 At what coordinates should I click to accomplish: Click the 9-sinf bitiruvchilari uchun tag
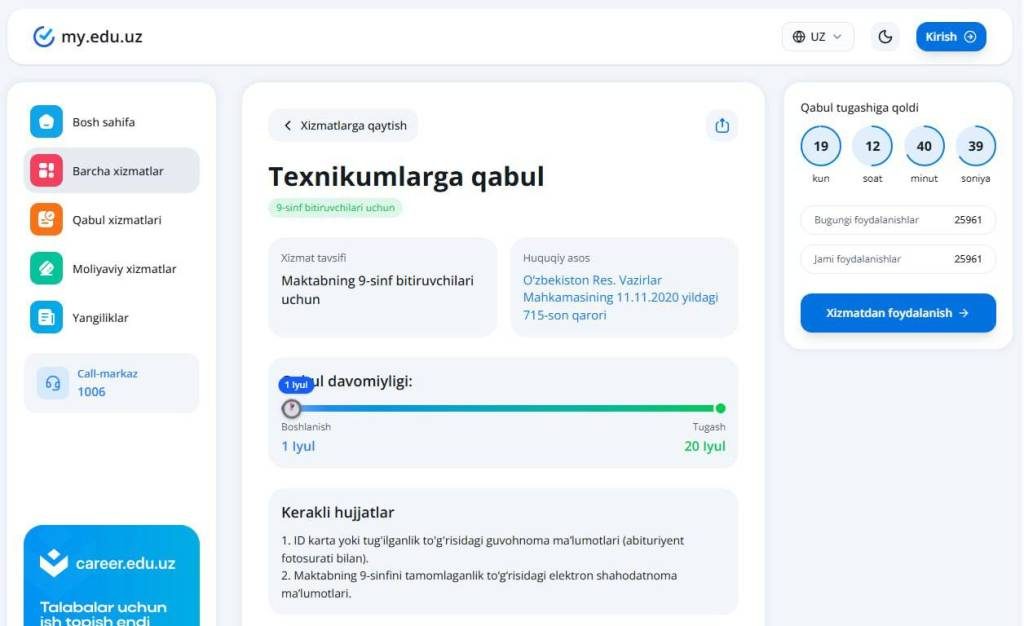point(335,208)
